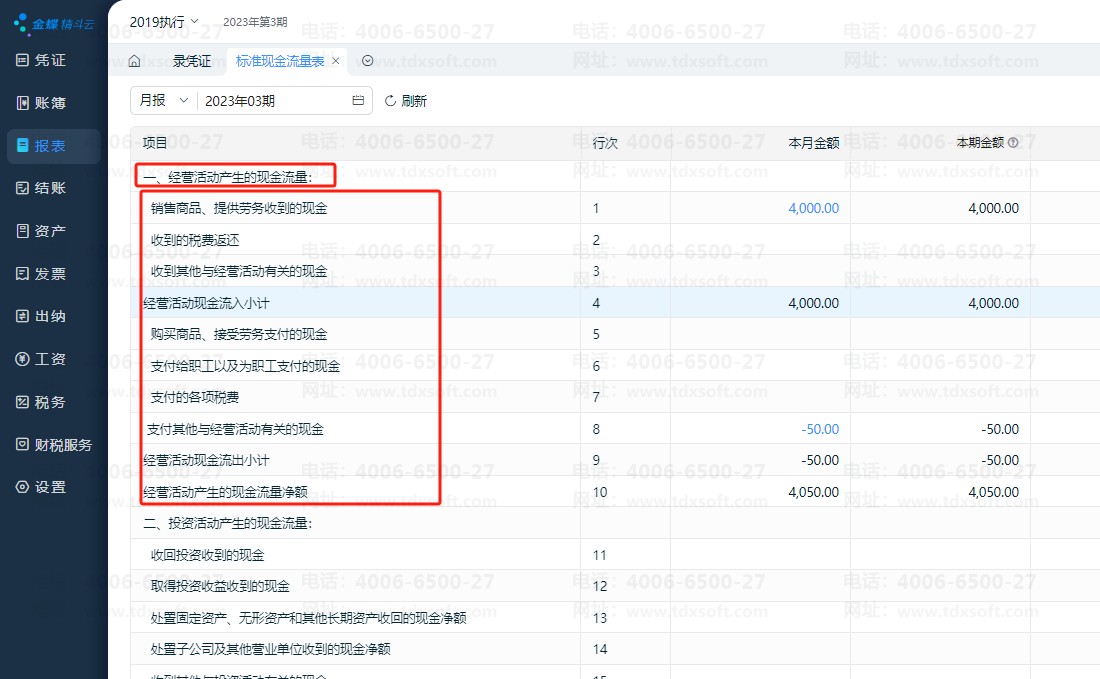Click the help icon beside 本期金额
Screen dimensions: 1100x679
tap(1013, 143)
